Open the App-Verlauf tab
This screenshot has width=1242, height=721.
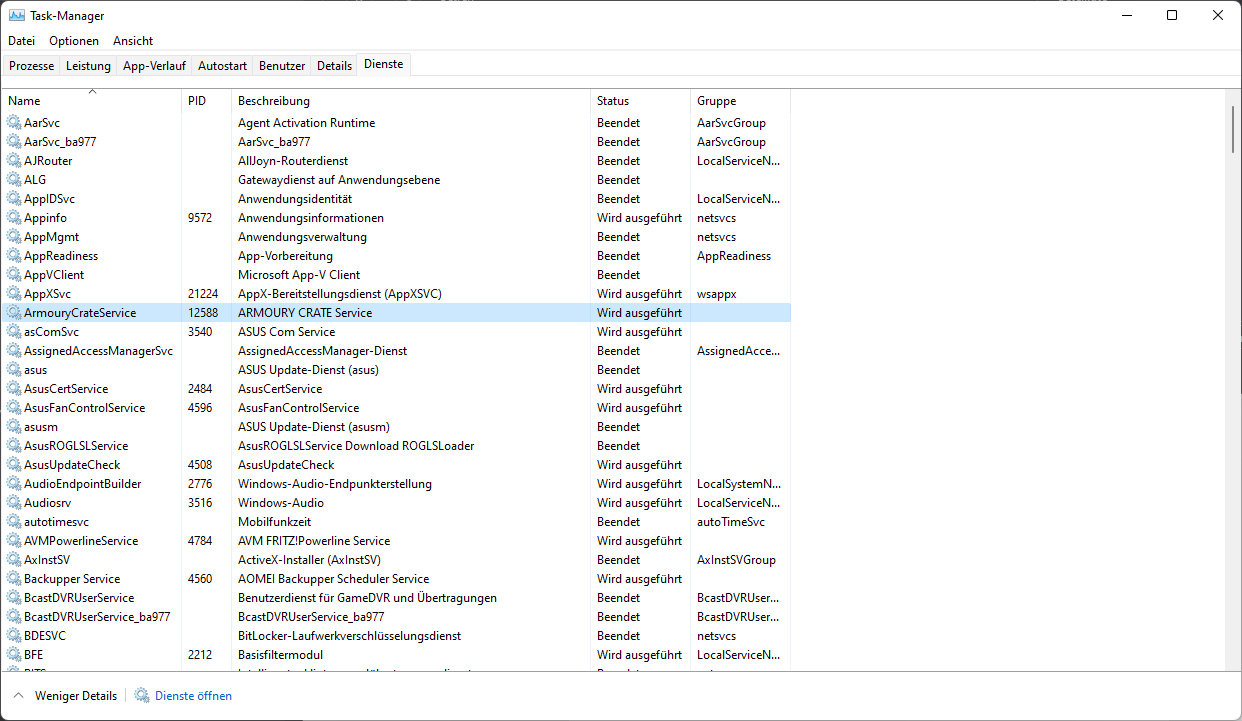(154, 65)
